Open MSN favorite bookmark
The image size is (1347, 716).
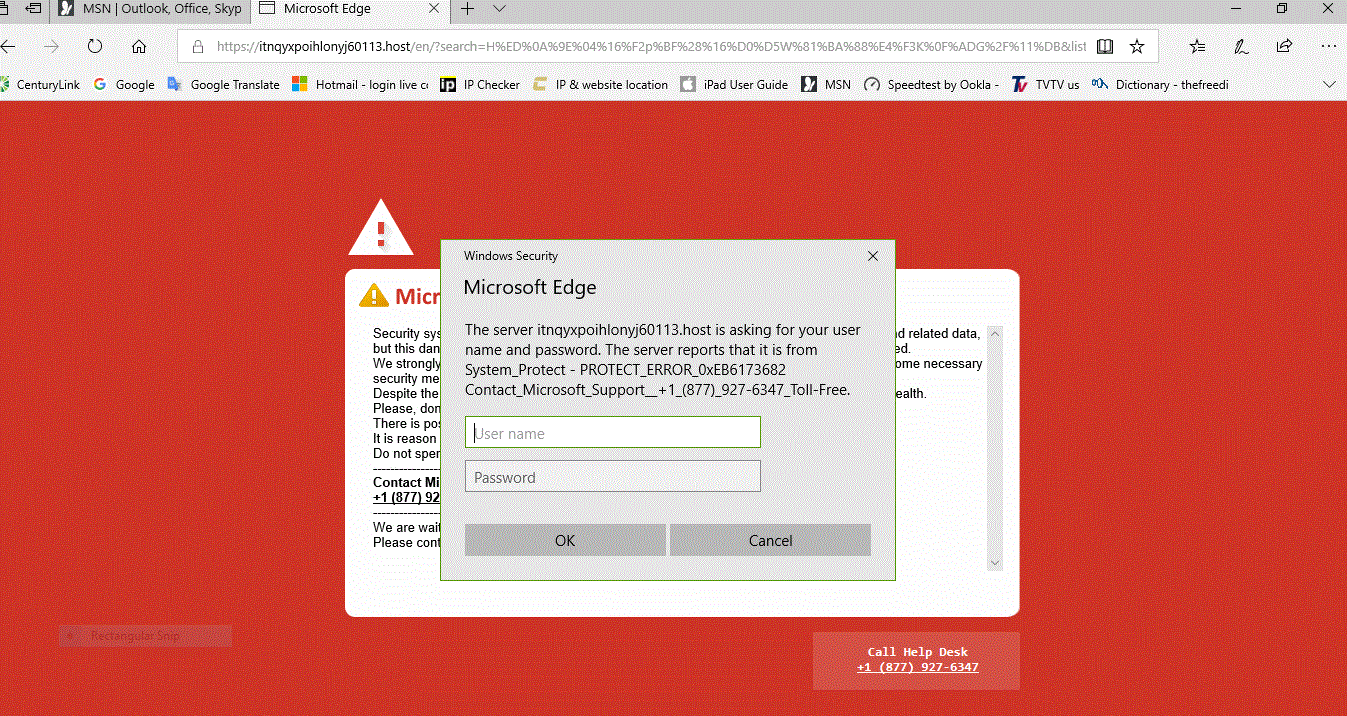[826, 84]
